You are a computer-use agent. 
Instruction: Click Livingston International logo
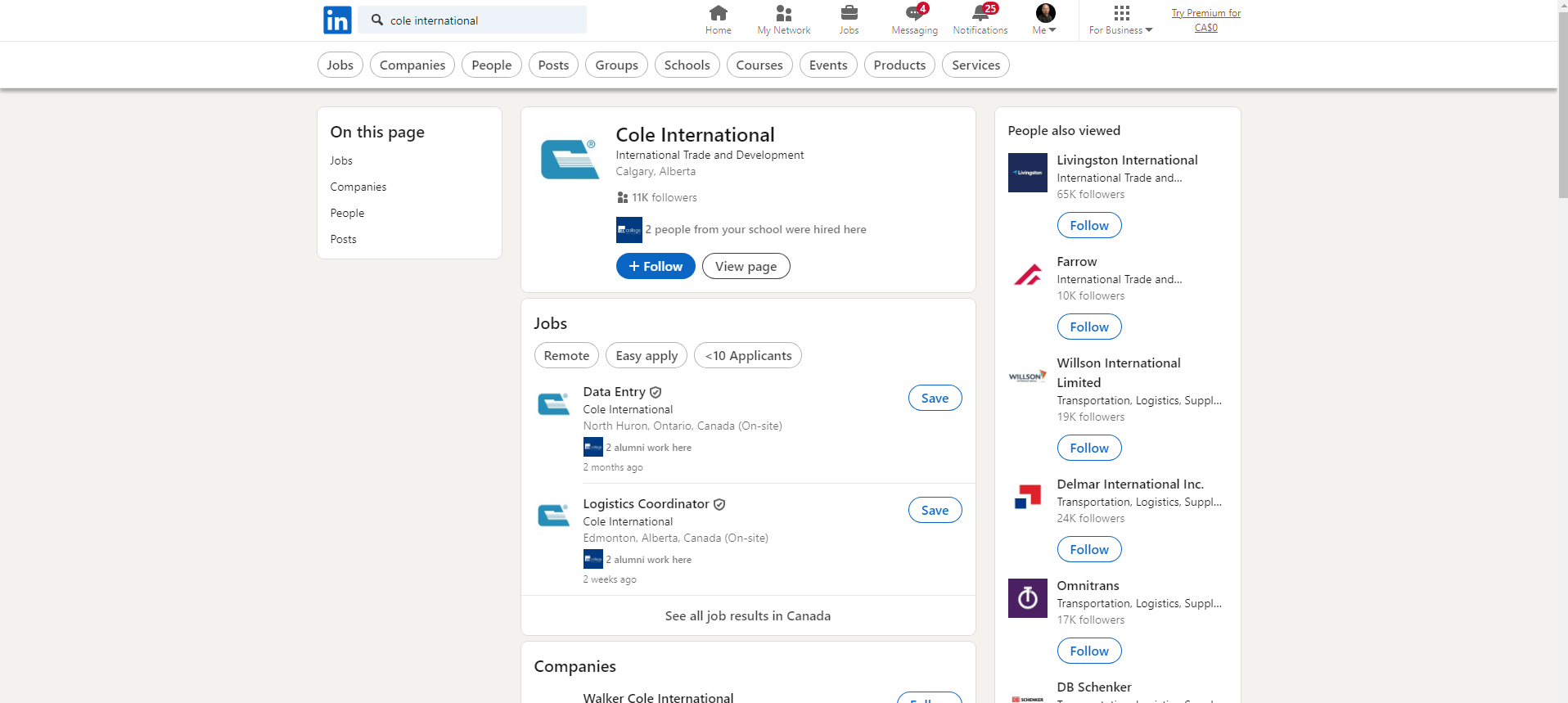pyautogui.click(x=1027, y=173)
